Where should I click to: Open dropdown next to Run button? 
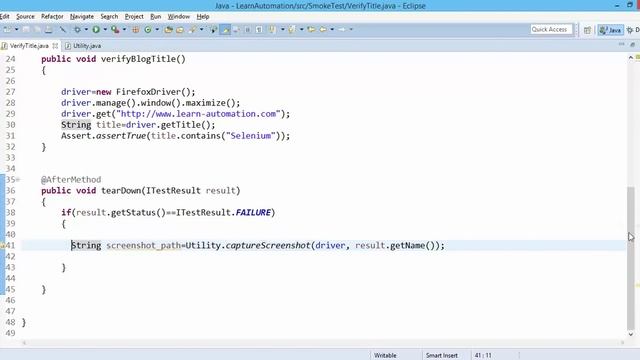[x=105, y=29]
